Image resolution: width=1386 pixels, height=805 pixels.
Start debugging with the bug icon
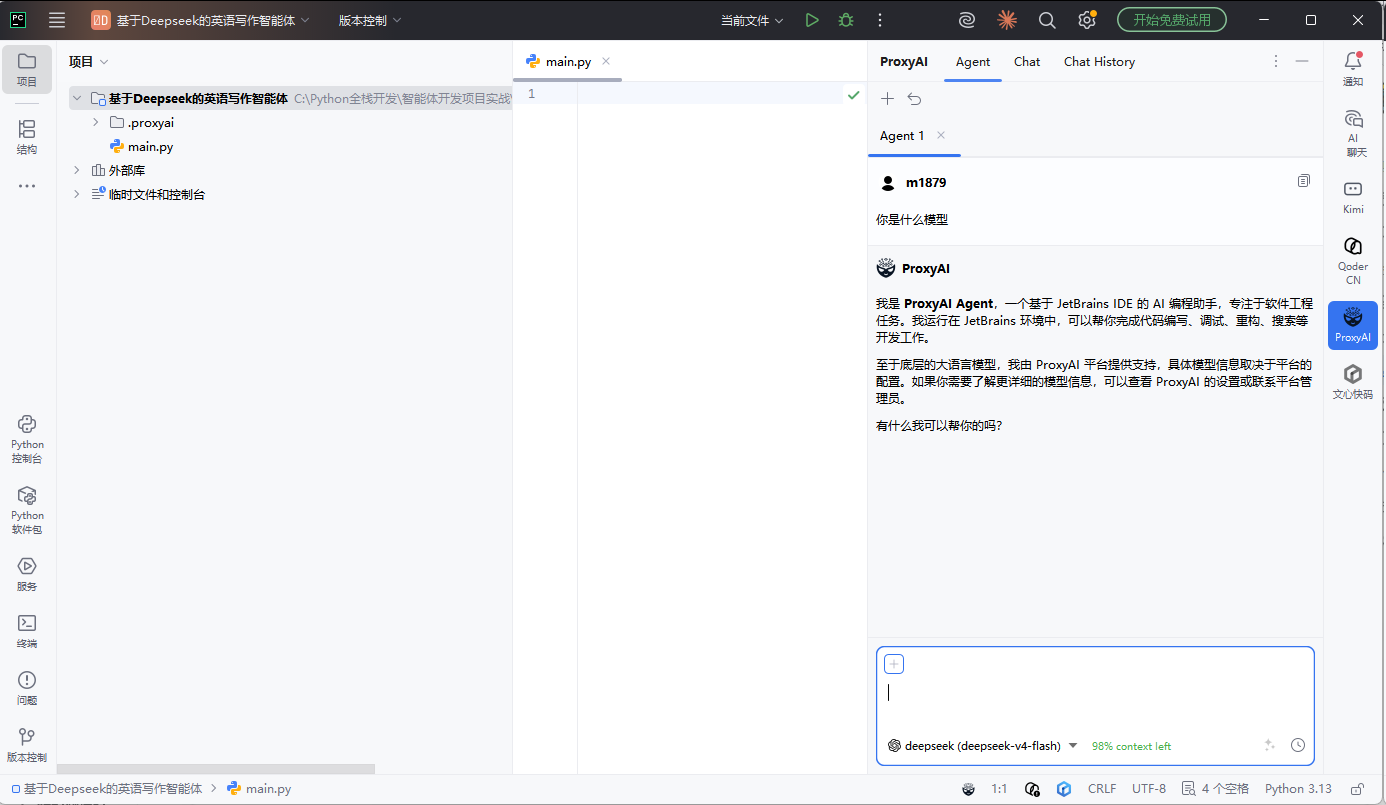point(846,20)
